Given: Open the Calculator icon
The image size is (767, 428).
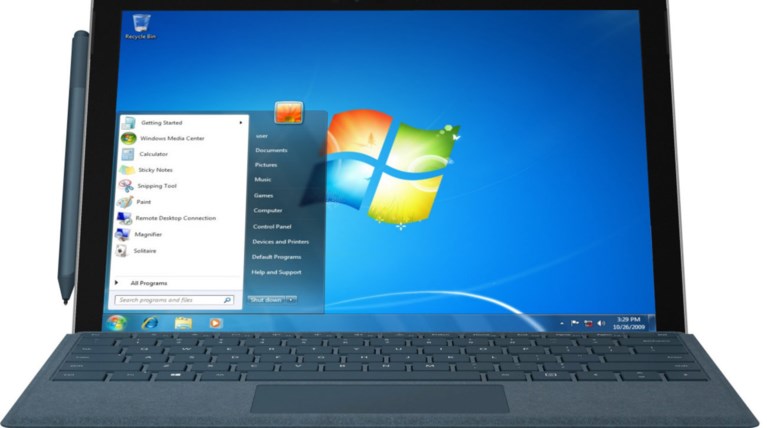Looking at the screenshot, I should click(x=128, y=154).
